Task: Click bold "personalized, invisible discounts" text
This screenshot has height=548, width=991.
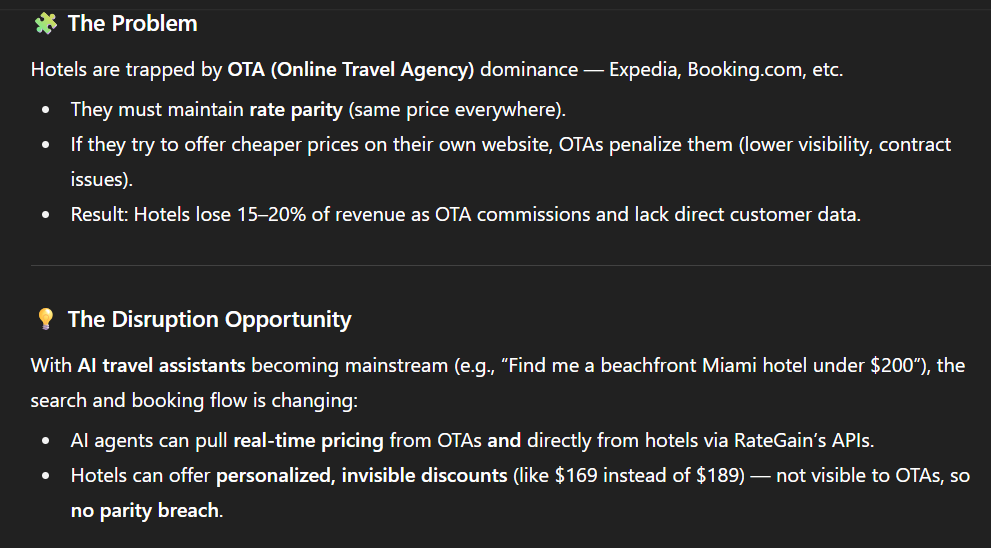Action: coord(362,475)
